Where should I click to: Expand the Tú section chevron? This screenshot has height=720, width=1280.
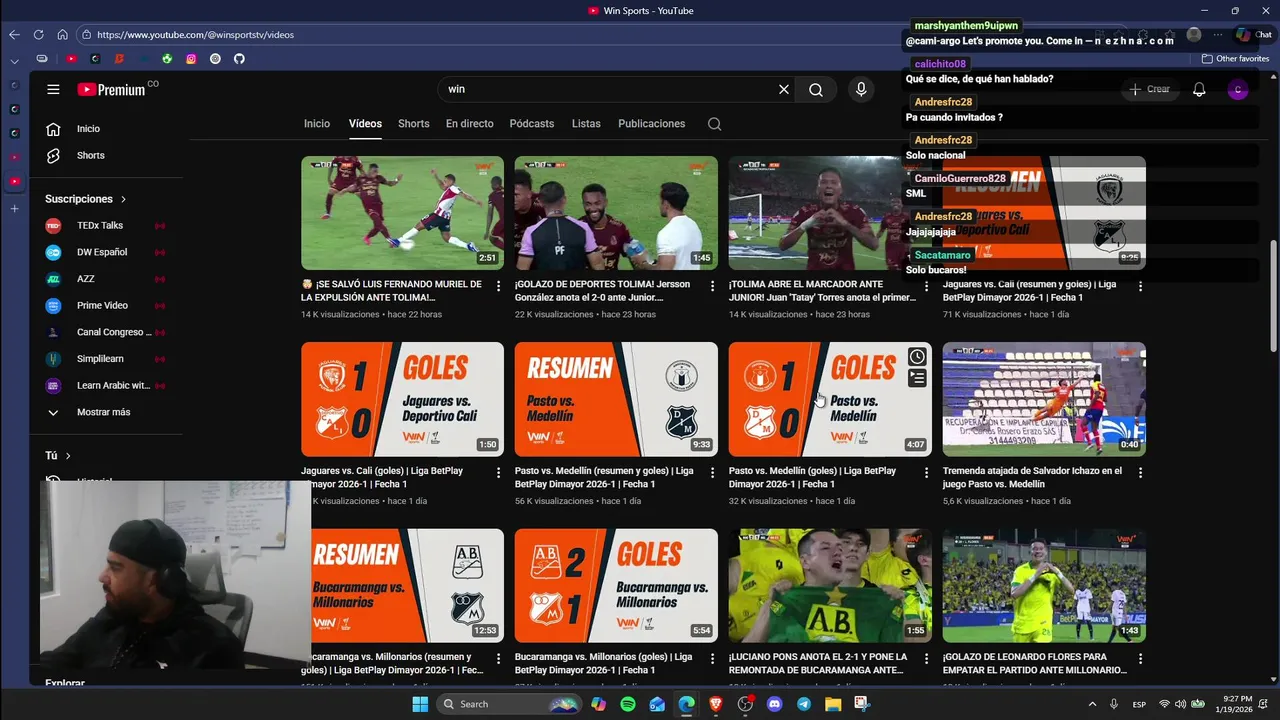pyautogui.click(x=68, y=456)
